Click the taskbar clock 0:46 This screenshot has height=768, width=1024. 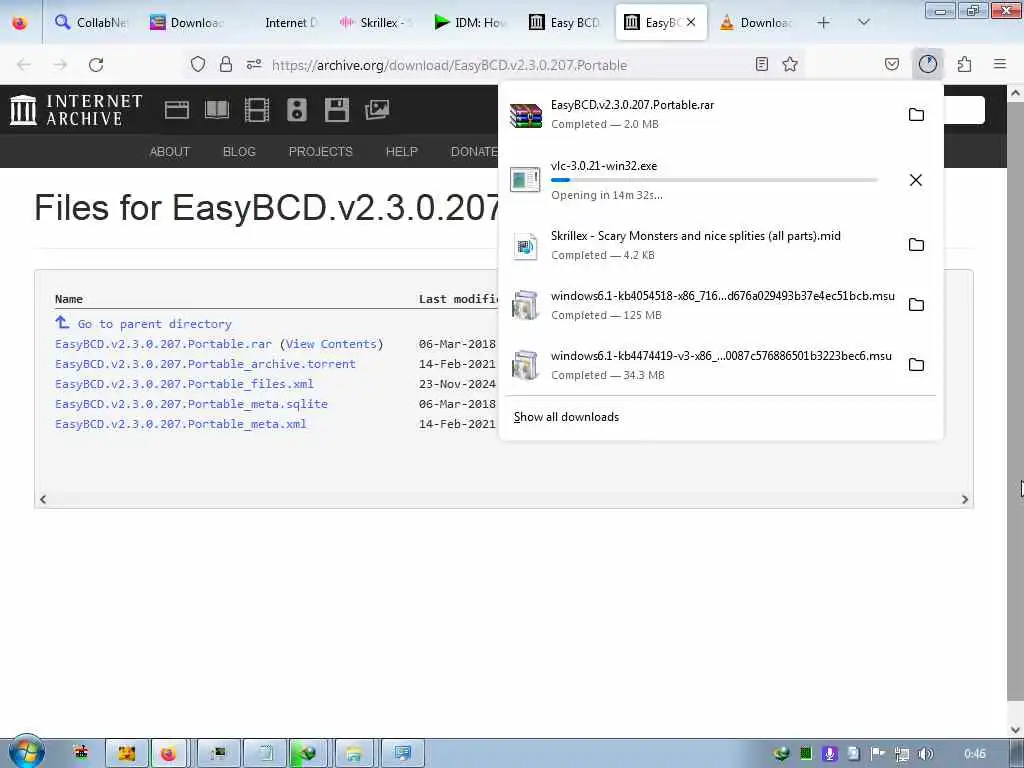pyautogui.click(x=974, y=754)
